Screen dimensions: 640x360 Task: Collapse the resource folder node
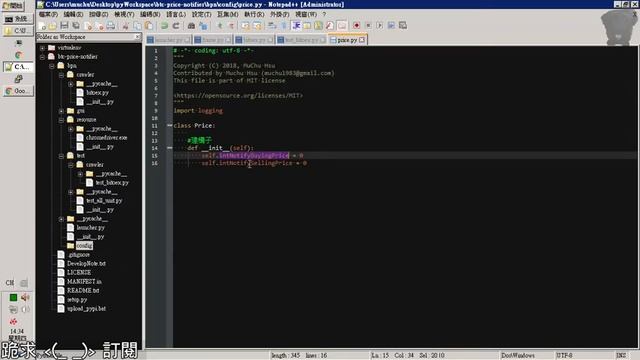pos(61,120)
